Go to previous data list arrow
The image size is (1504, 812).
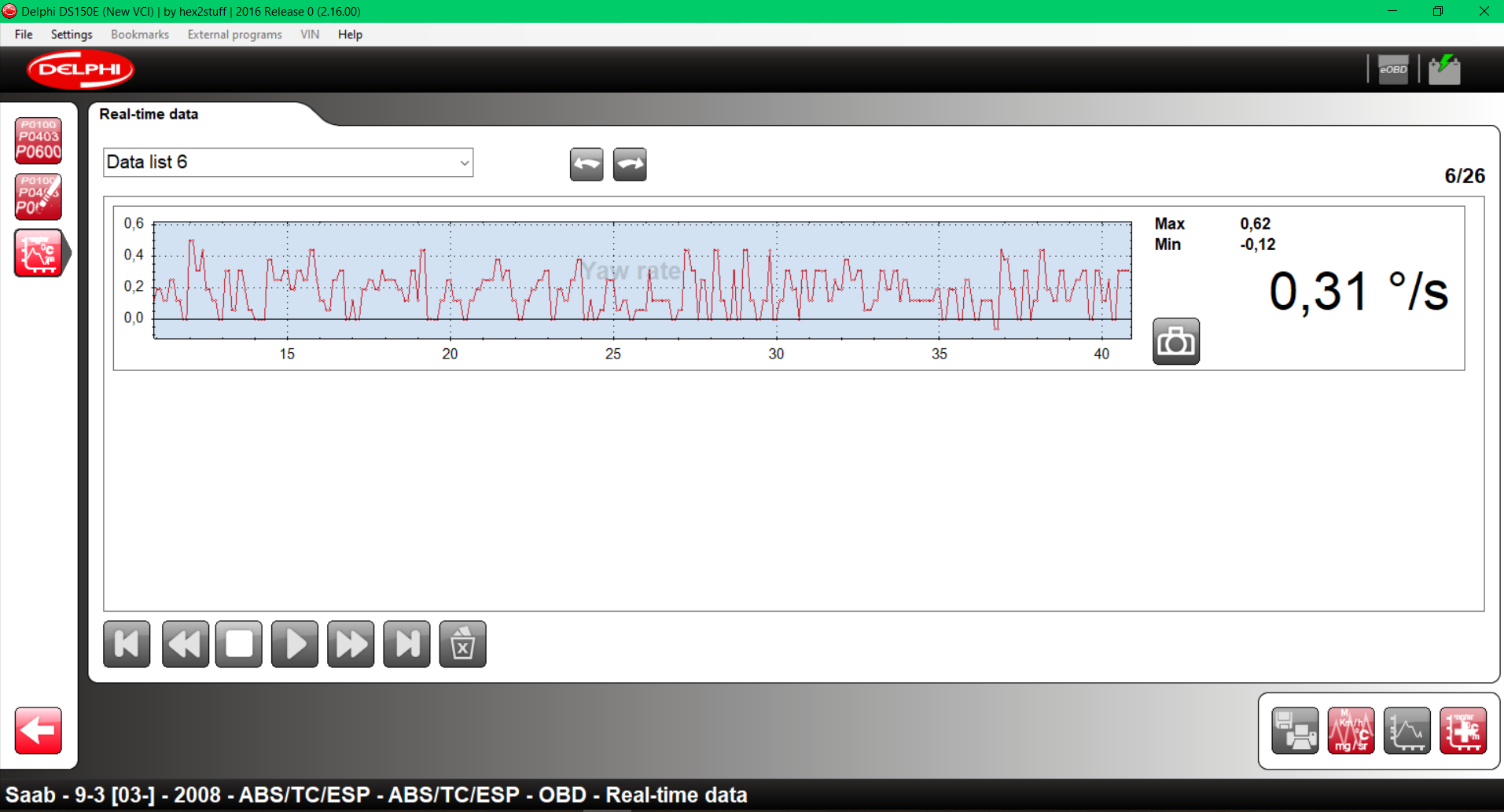pos(587,164)
